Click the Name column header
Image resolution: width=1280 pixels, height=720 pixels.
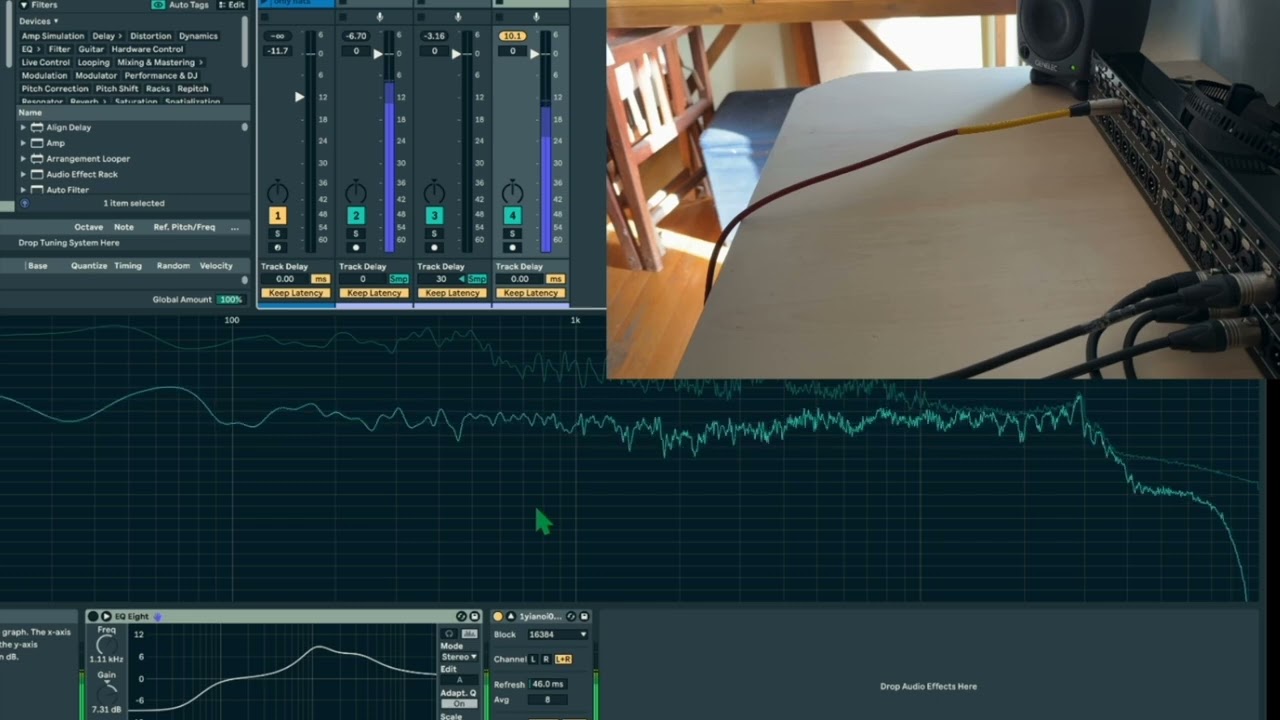(x=30, y=113)
